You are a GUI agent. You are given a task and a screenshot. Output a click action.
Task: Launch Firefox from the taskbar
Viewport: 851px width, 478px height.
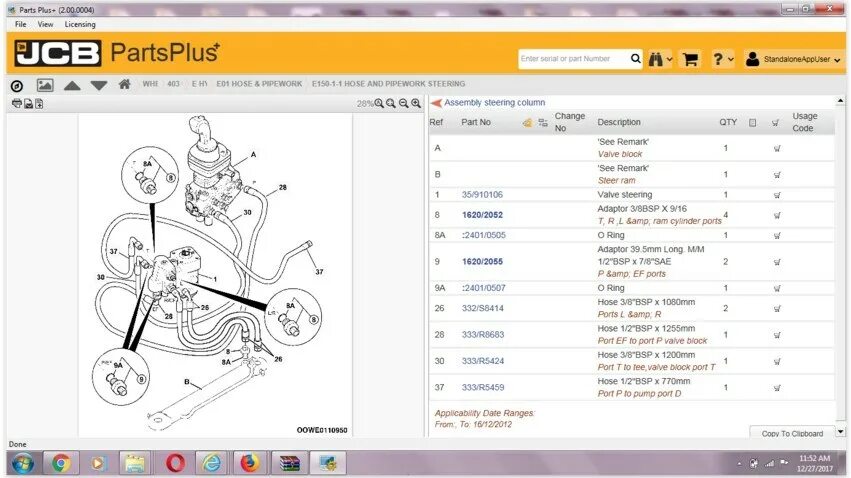click(x=249, y=463)
